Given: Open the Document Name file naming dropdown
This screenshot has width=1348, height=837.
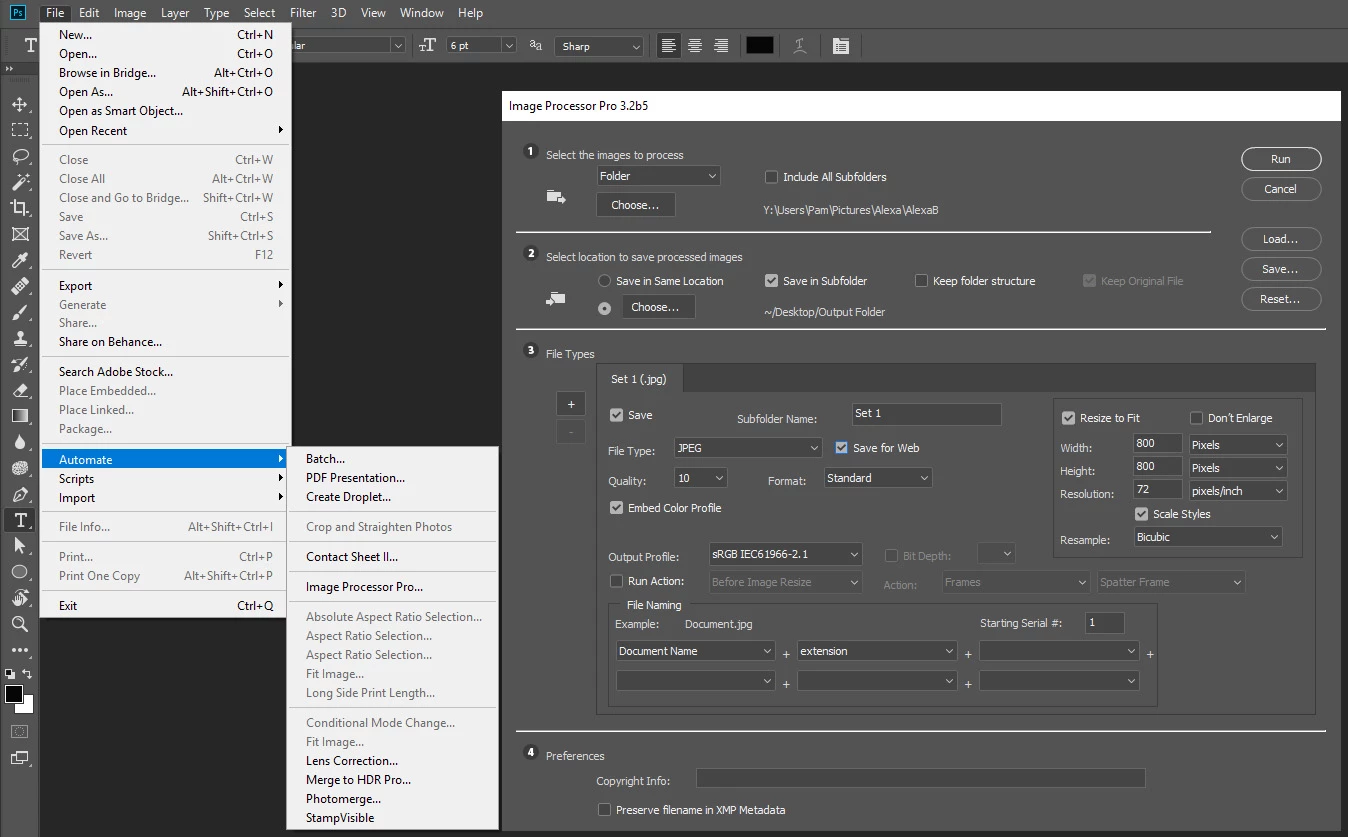Looking at the screenshot, I should pyautogui.click(x=696, y=651).
